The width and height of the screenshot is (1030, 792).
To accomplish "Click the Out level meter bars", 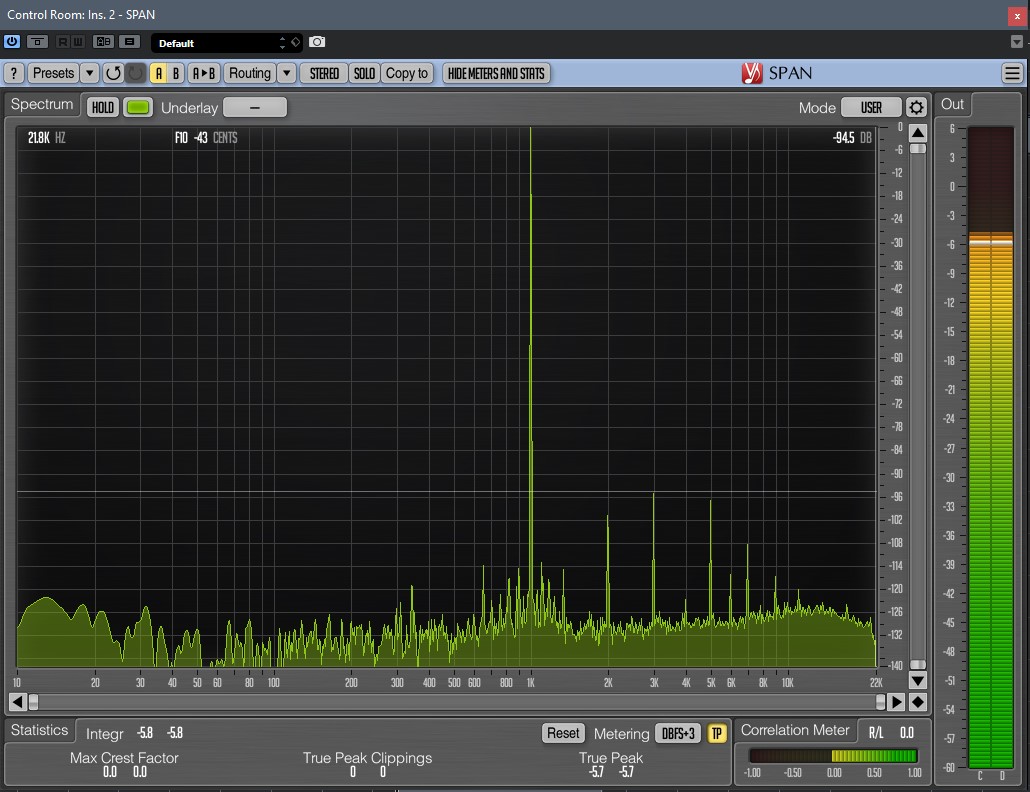I will tap(991, 447).
